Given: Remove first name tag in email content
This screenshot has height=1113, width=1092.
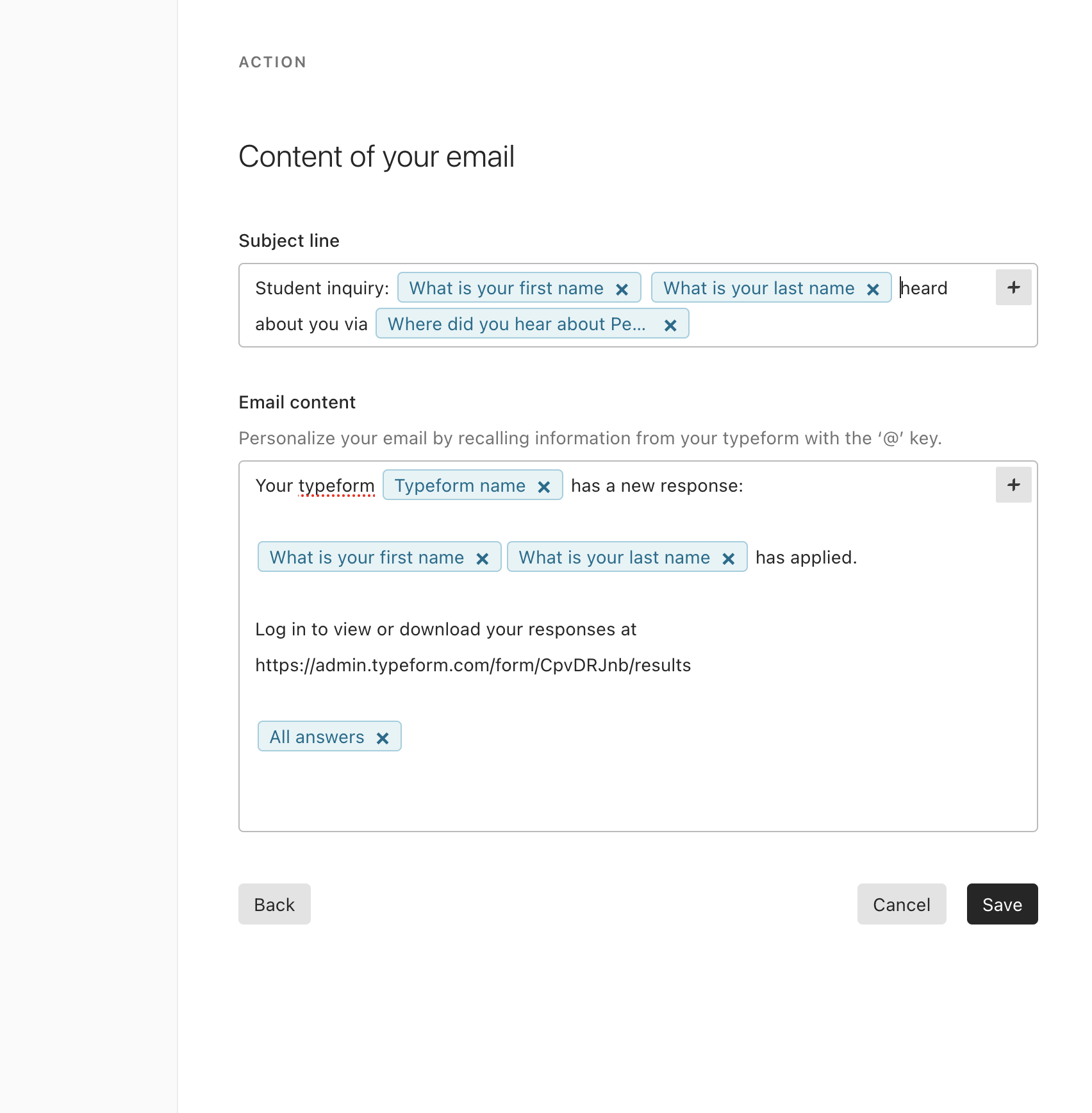Looking at the screenshot, I should (483, 558).
